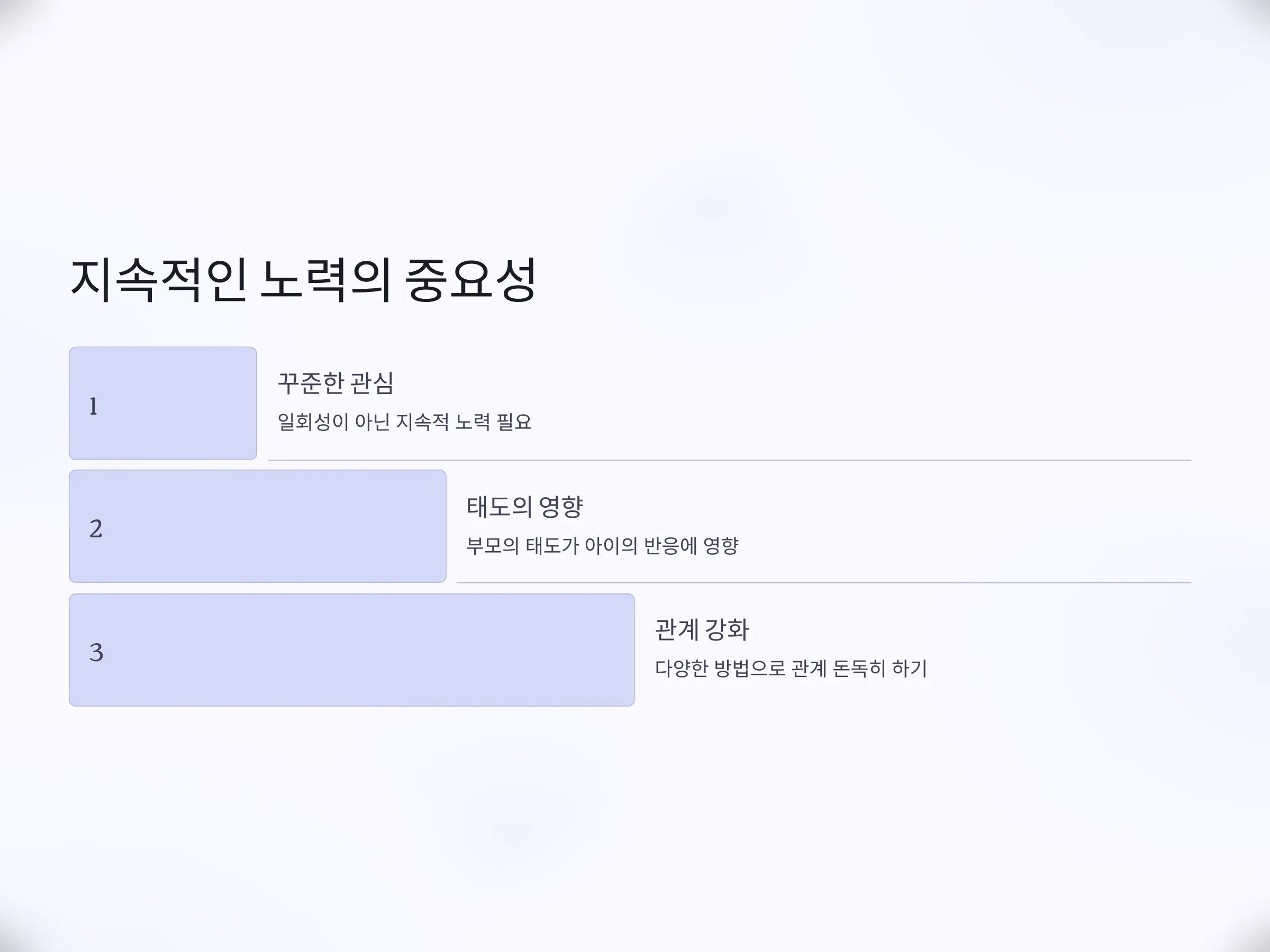This screenshot has width=1270, height=952.
Task: Select the numeral 1 in first box
Action: pyautogui.click(x=93, y=406)
